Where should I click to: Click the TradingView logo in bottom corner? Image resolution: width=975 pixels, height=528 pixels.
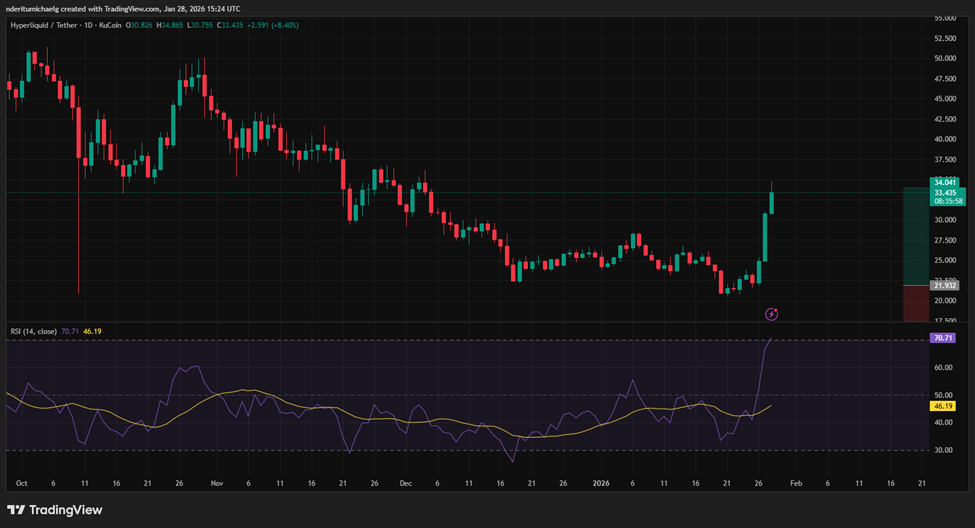(x=53, y=510)
